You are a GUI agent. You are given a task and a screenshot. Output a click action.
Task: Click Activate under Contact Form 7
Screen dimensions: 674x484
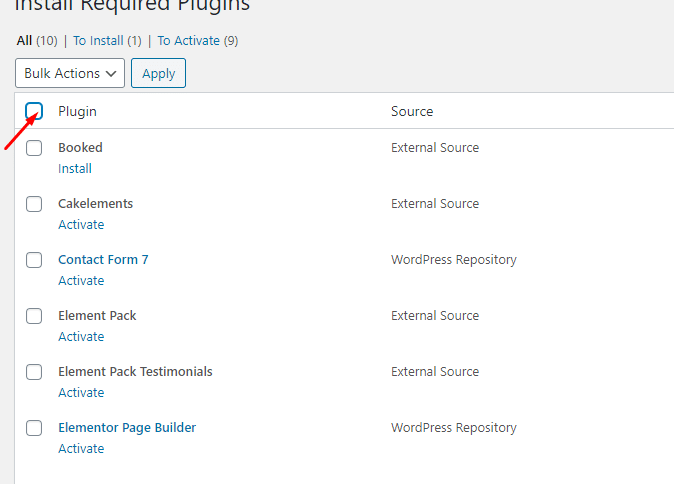(x=81, y=281)
